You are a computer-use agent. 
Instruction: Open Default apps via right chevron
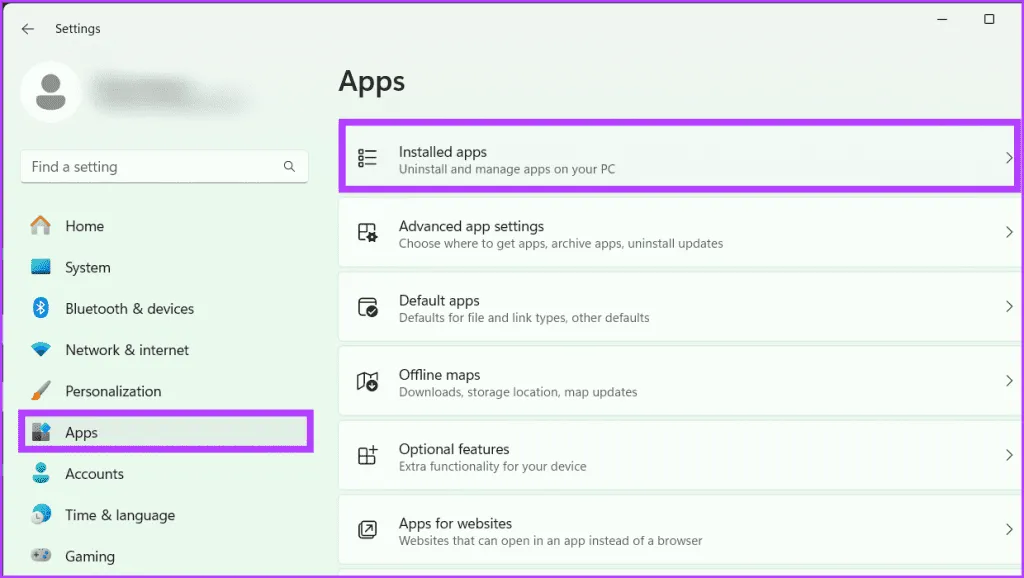(x=1008, y=307)
